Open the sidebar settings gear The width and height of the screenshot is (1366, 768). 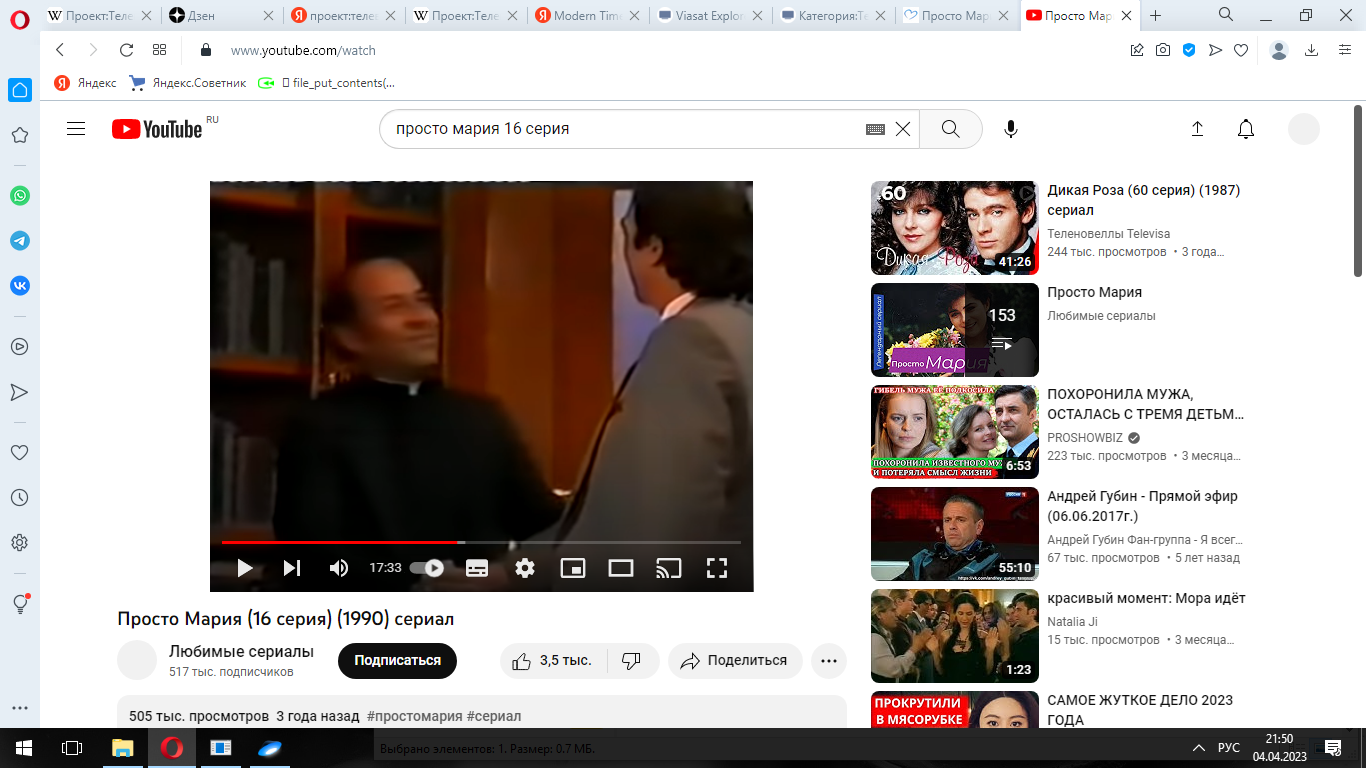pyautogui.click(x=19, y=543)
